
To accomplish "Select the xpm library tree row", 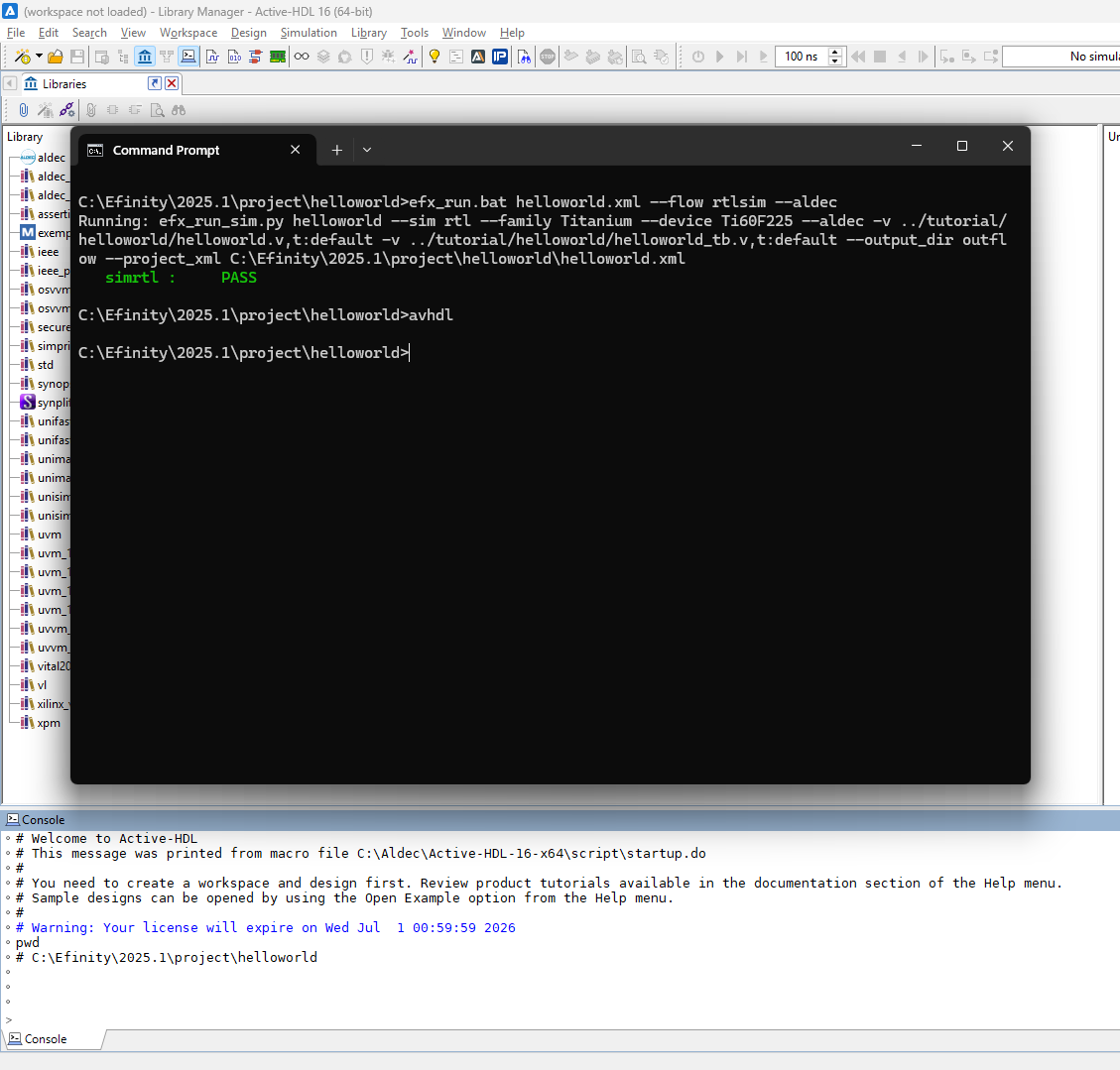I will coord(40,723).
